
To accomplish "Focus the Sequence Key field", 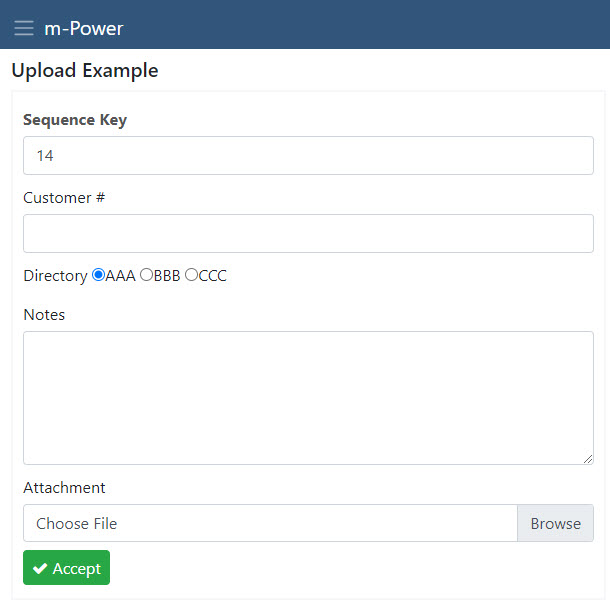I will click(x=308, y=156).
